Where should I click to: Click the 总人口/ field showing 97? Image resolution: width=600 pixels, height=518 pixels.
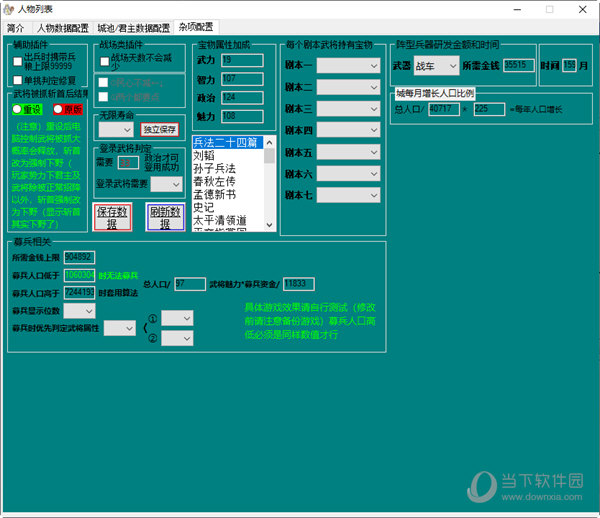pyautogui.click(x=190, y=284)
